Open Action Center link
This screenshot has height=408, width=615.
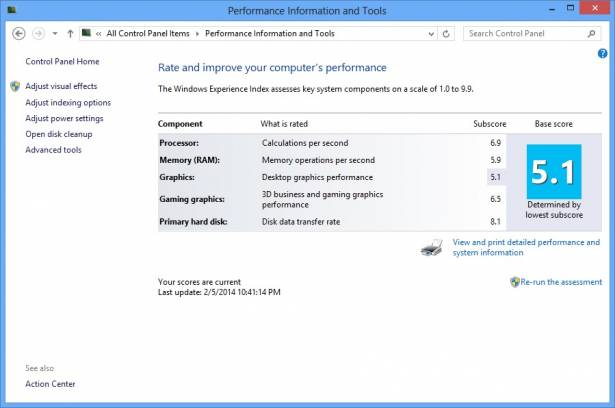(x=50, y=384)
